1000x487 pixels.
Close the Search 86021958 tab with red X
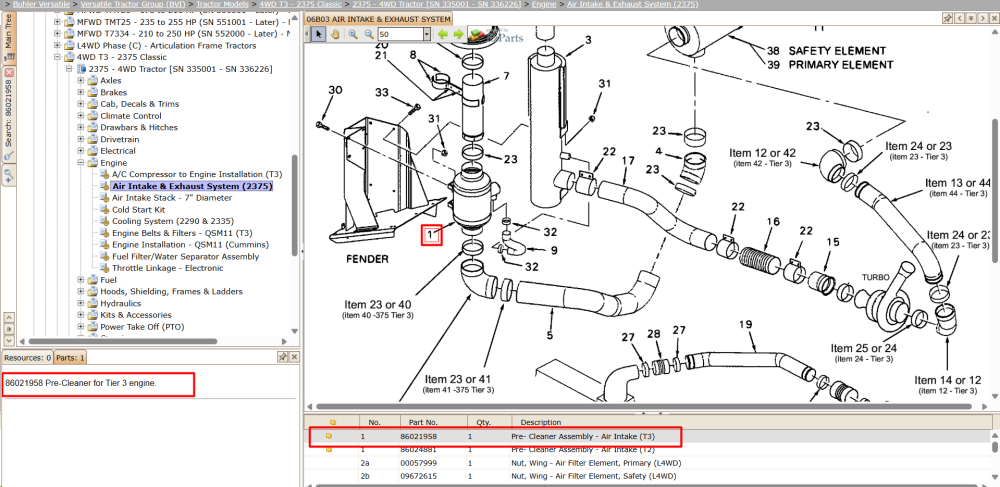coord(9,72)
